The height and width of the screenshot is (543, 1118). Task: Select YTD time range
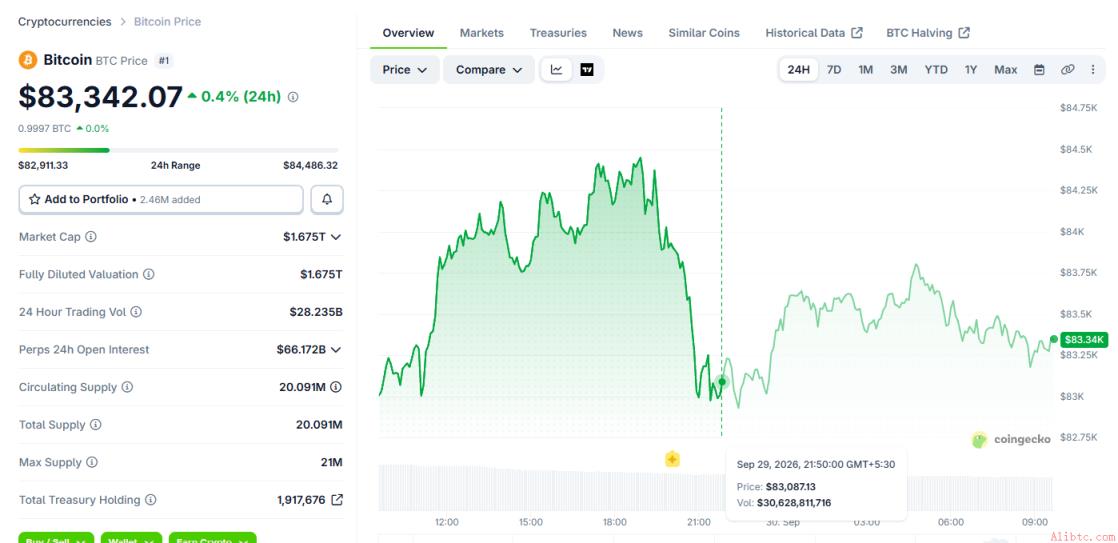pyautogui.click(x=936, y=70)
